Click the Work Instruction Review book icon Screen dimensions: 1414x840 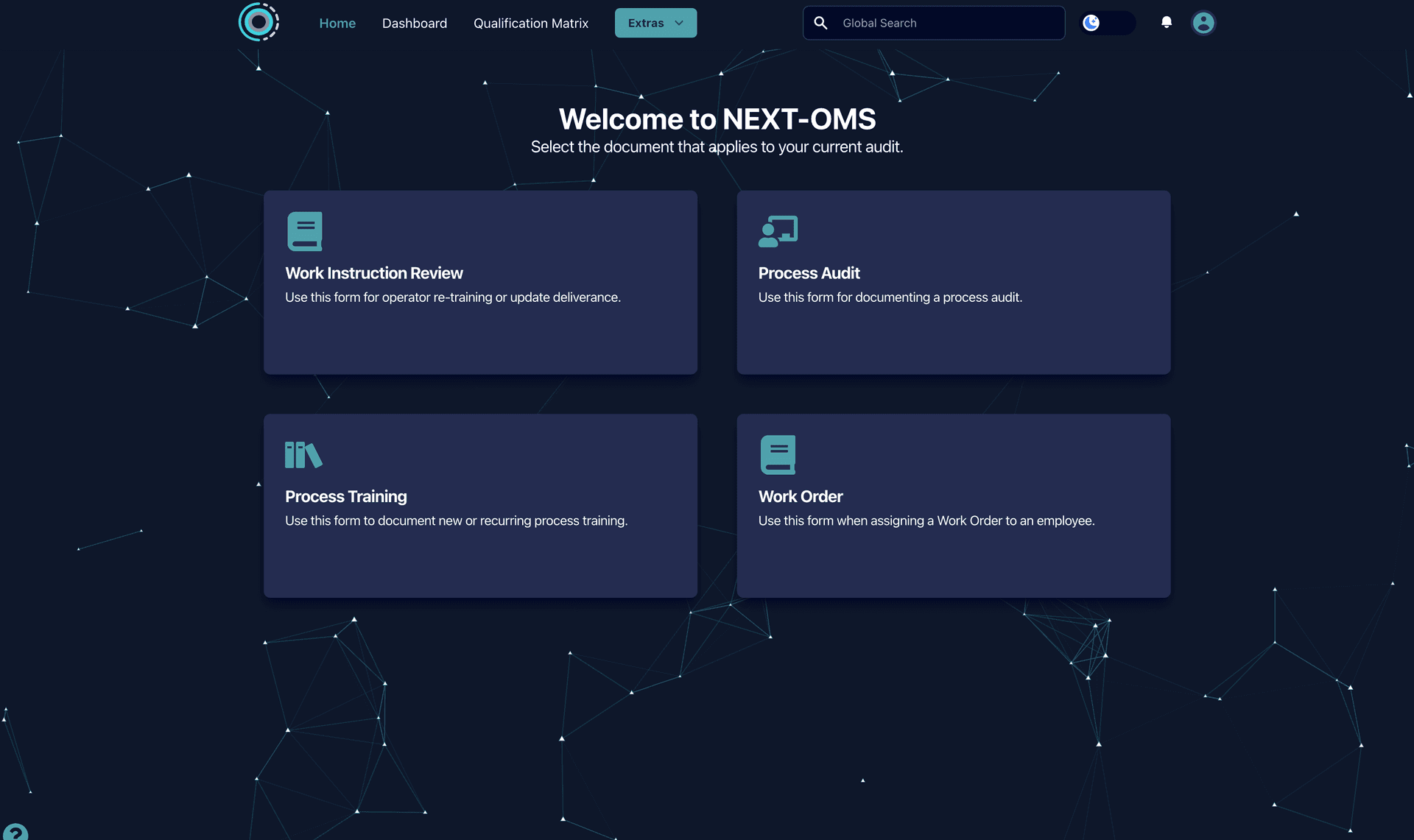point(304,231)
